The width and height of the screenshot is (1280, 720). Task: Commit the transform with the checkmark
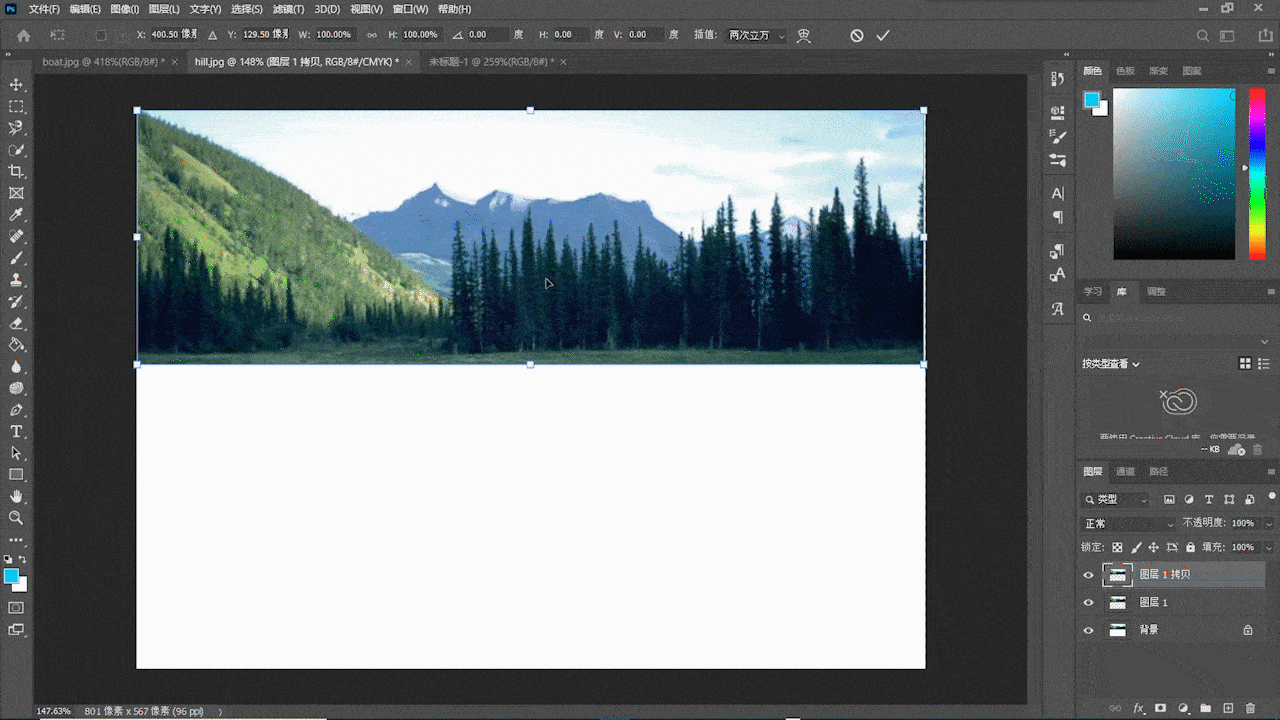coord(883,35)
